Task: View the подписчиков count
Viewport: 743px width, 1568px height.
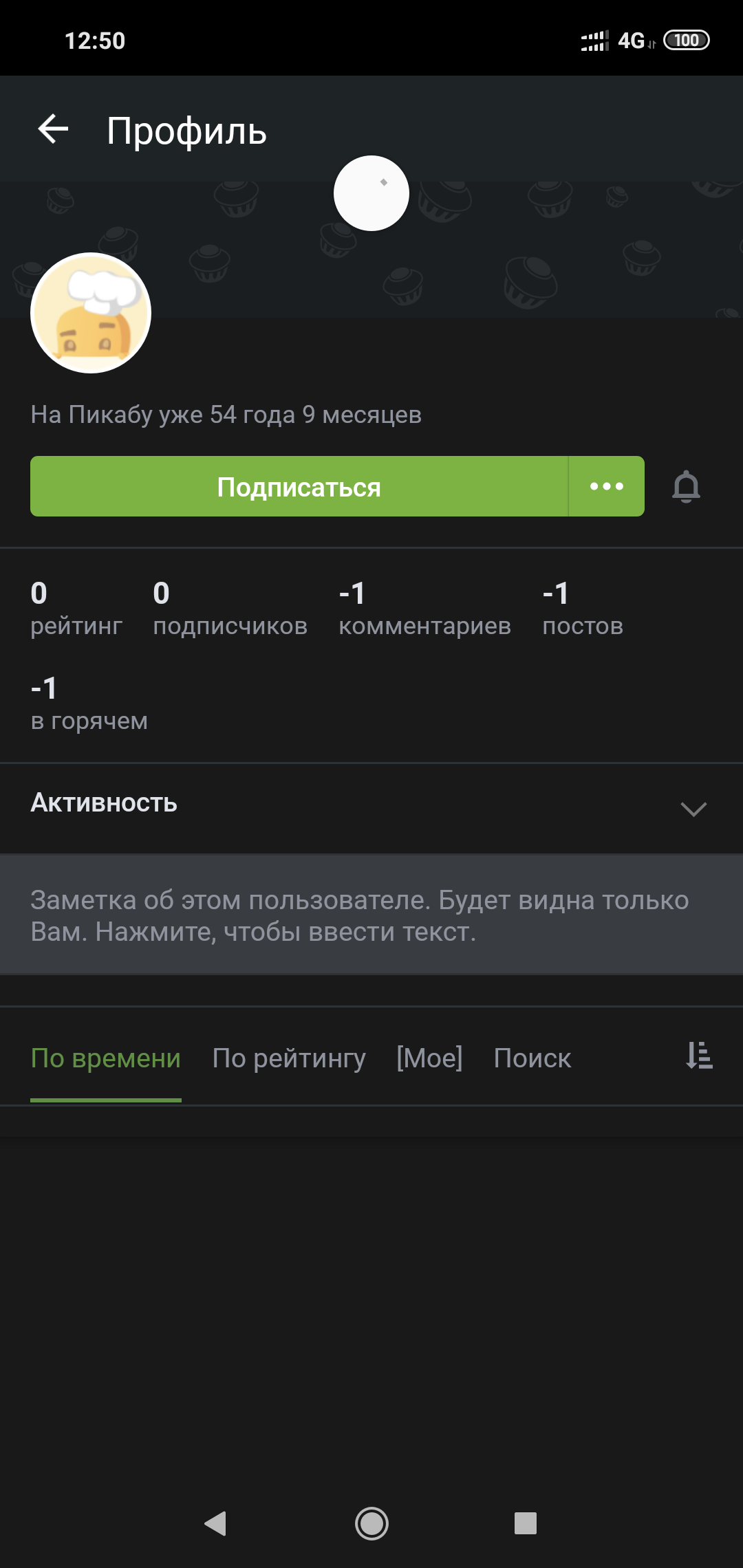Action: coord(230,609)
